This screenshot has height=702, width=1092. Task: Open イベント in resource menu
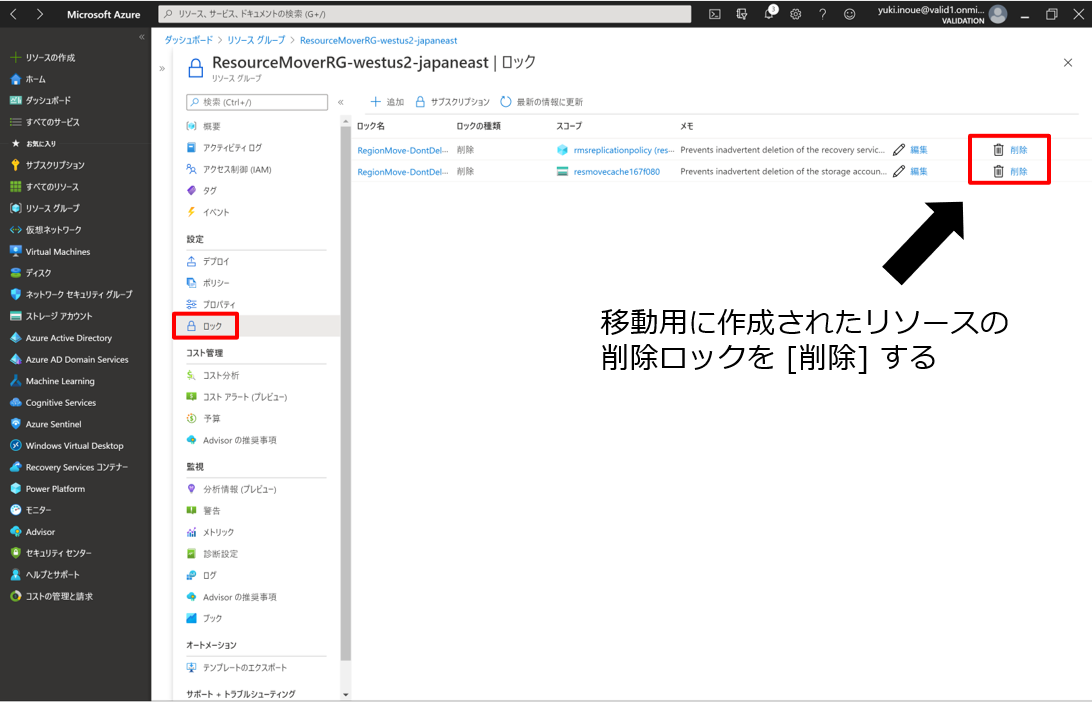pyautogui.click(x=208, y=212)
